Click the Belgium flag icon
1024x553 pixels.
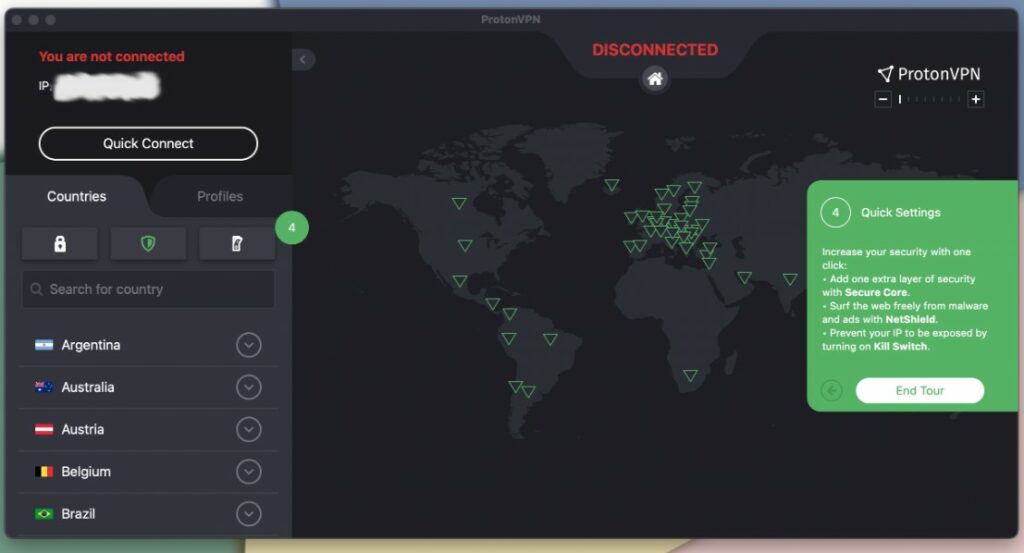tap(44, 471)
